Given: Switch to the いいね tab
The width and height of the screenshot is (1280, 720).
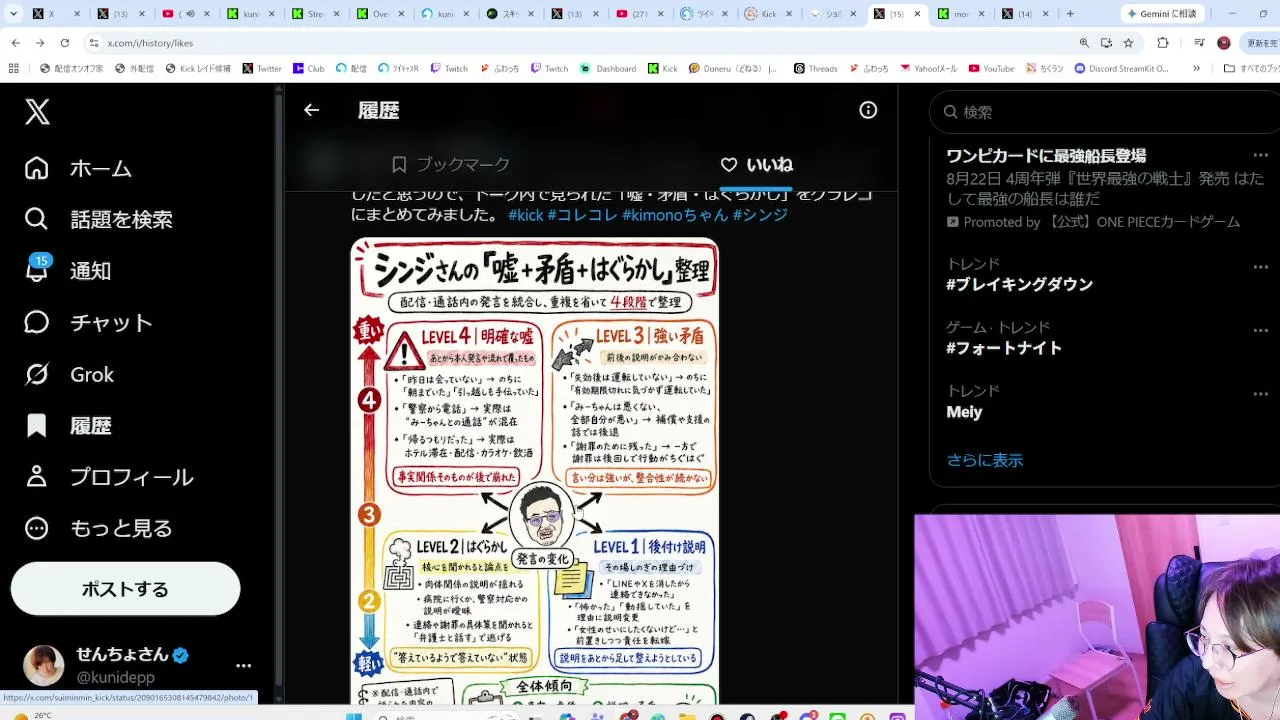Looking at the screenshot, I should pos(756,164).
